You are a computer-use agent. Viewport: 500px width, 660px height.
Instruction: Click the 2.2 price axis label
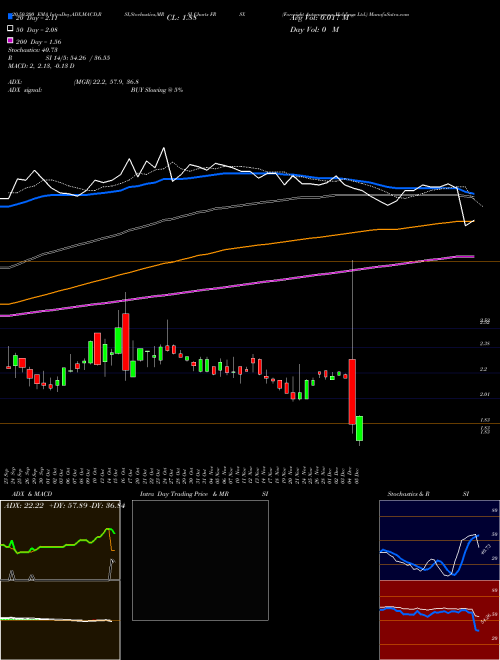pyautogui.click(x=484, y=369)
